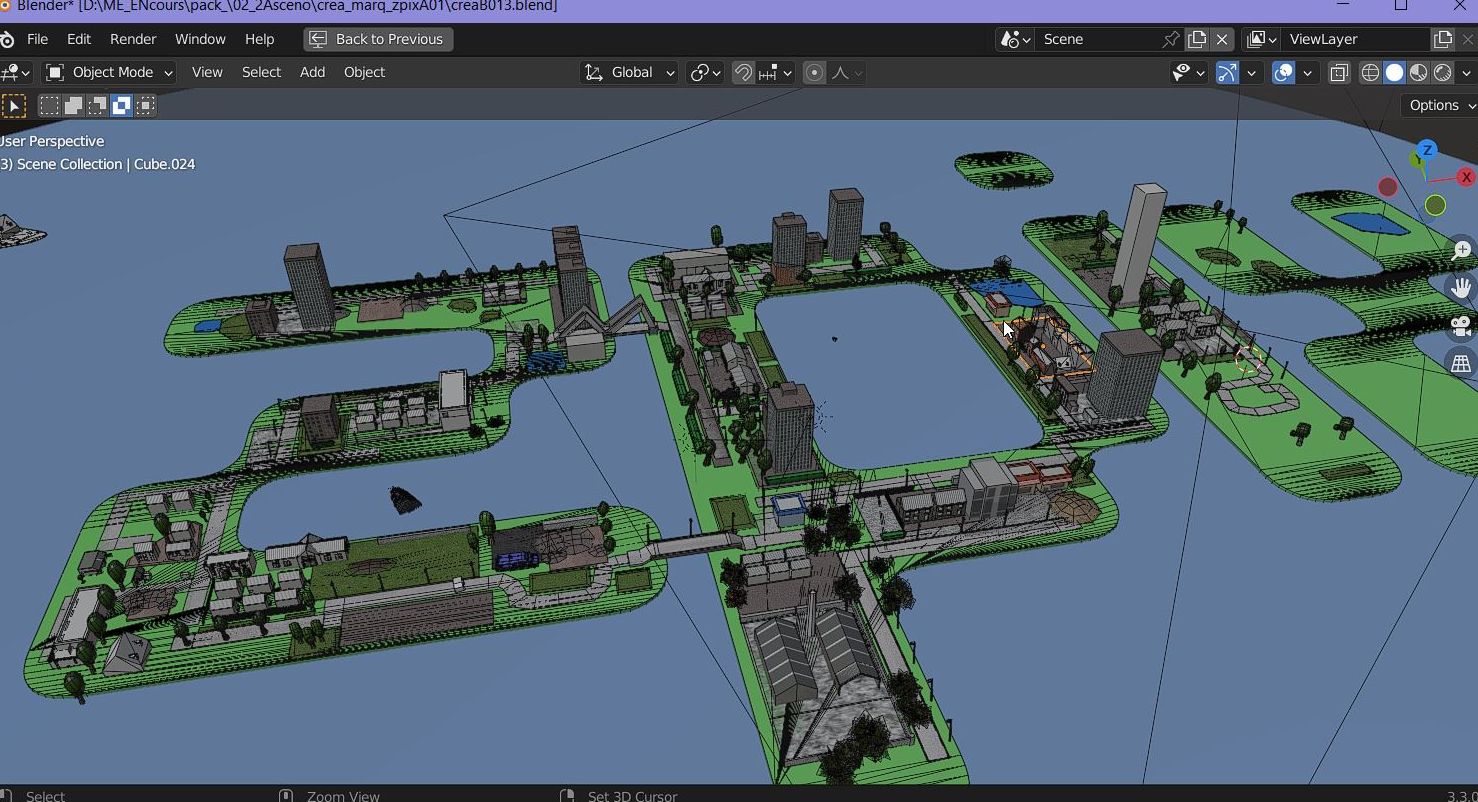
Task: Toggle X-ray display mode
Action: pos(1338,72)
